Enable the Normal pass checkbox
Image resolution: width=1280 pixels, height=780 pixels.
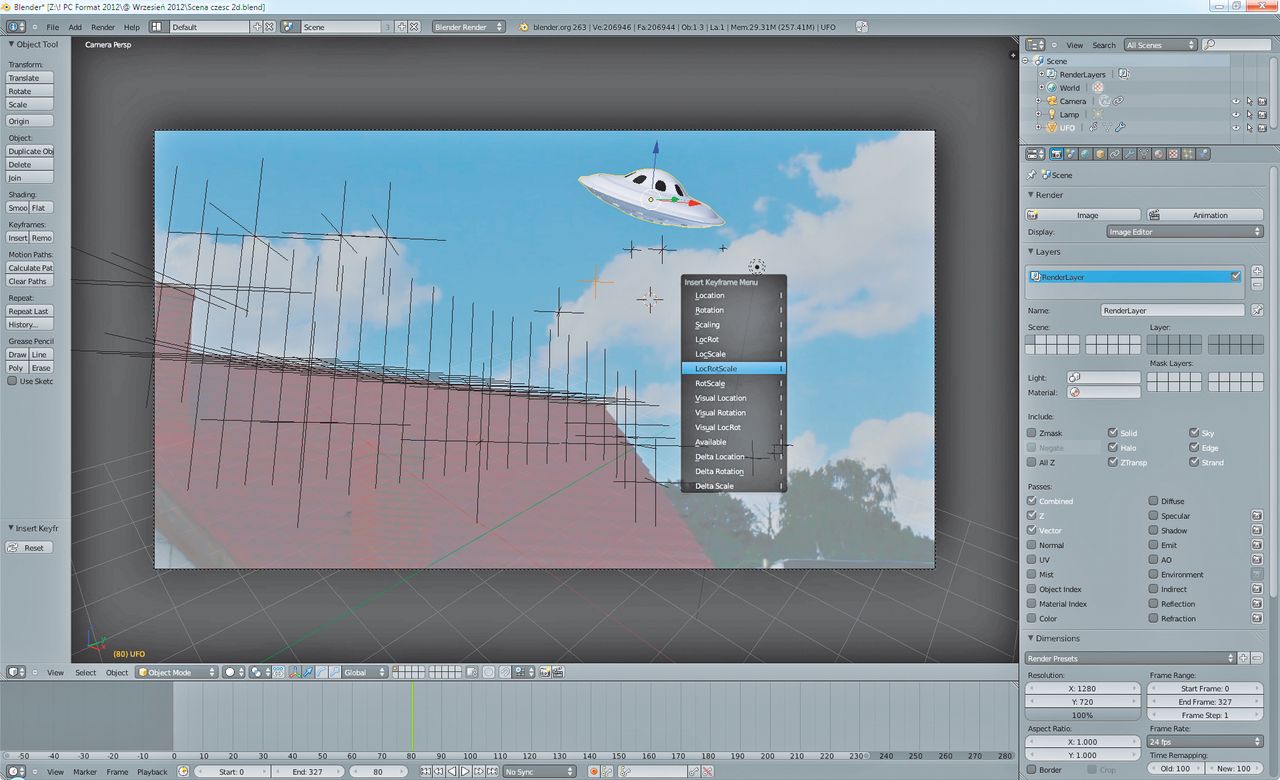[x=1032, y=545]
